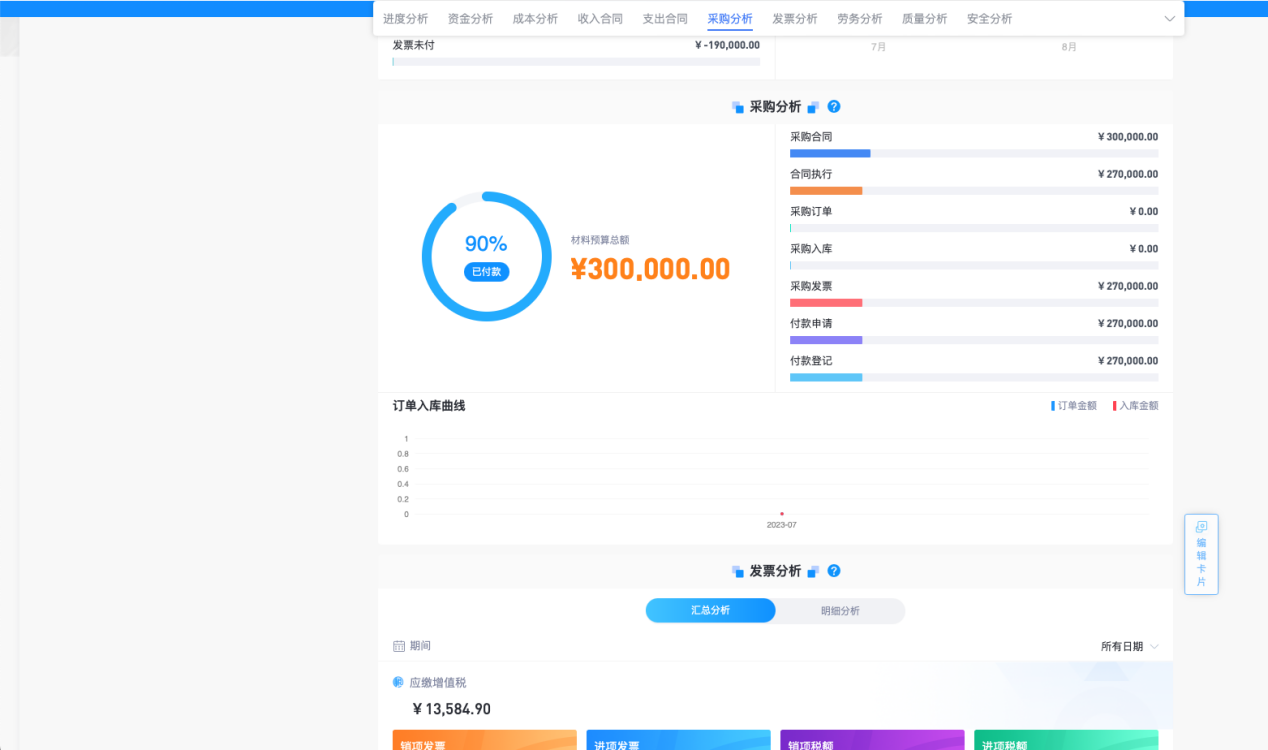1268x750 pixels.
Task: Select the 汇总分析 button
Action: 710,610
